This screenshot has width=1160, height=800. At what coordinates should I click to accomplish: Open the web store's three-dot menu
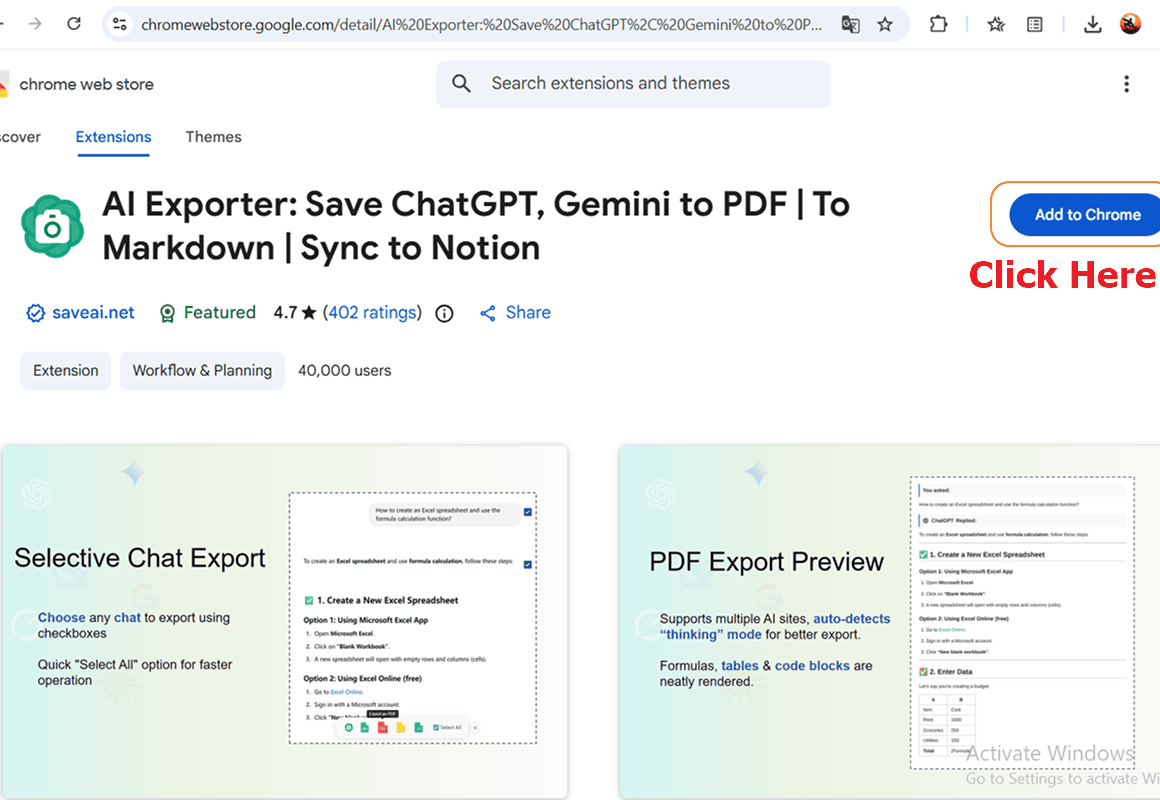(1127, 84)
